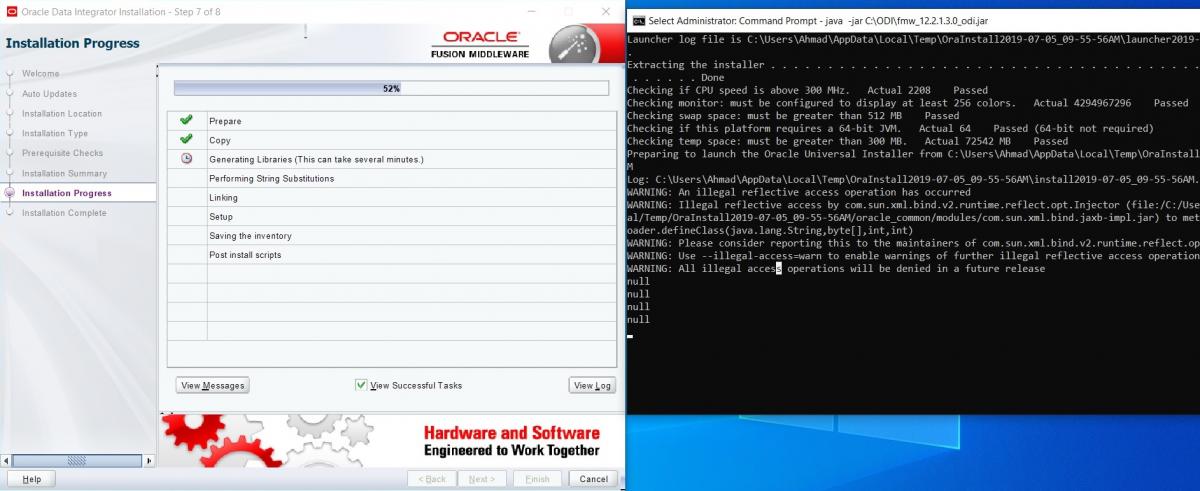Select the Prerequisite Checks step
Screen dimensions: 1200x491
[x=62, y=154]
